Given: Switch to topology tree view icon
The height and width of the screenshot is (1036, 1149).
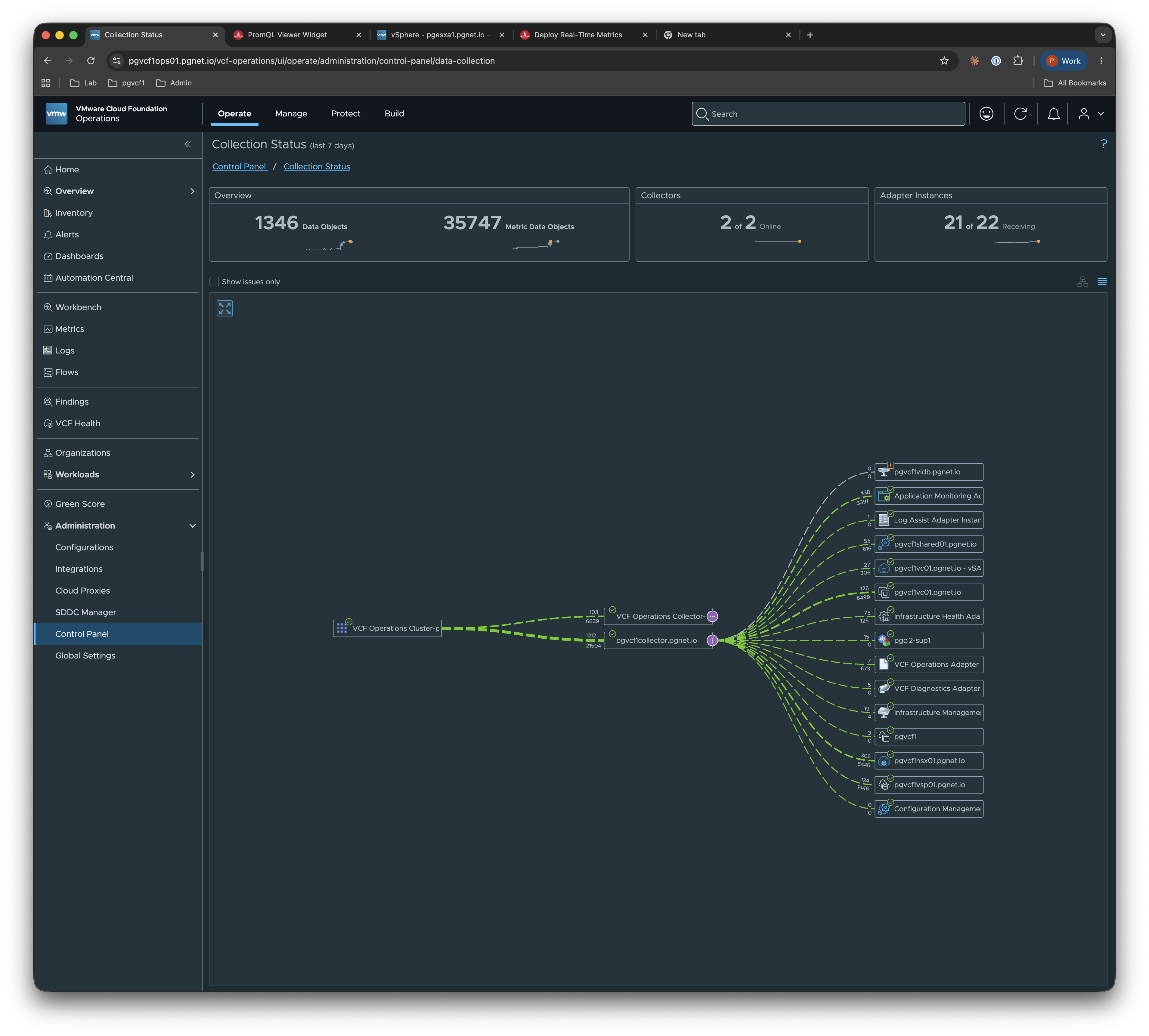Looking at the screenshot, I should pyautogui.click(x=1082, y=282).
